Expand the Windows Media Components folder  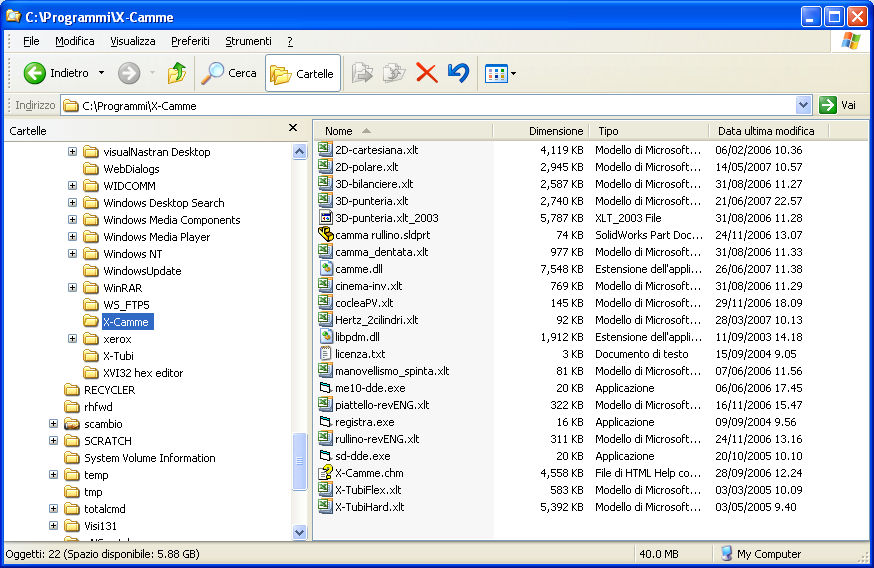72,220
